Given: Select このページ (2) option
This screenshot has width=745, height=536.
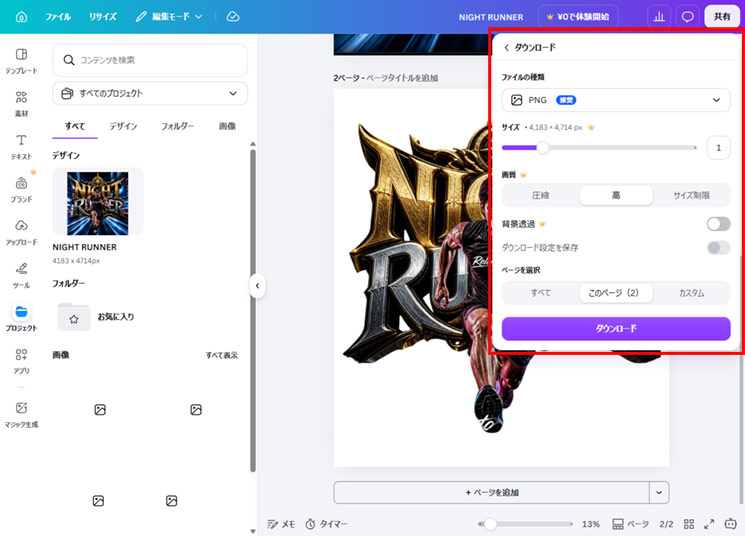Looking at the screenshot, I should click(616, 293).
